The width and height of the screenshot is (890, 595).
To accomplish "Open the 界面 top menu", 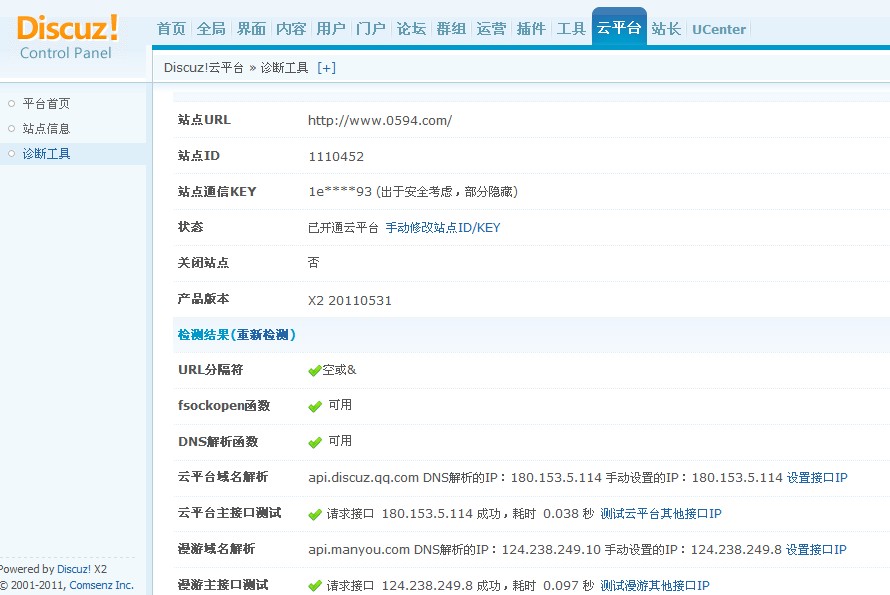I will click(x=251, y=29).
